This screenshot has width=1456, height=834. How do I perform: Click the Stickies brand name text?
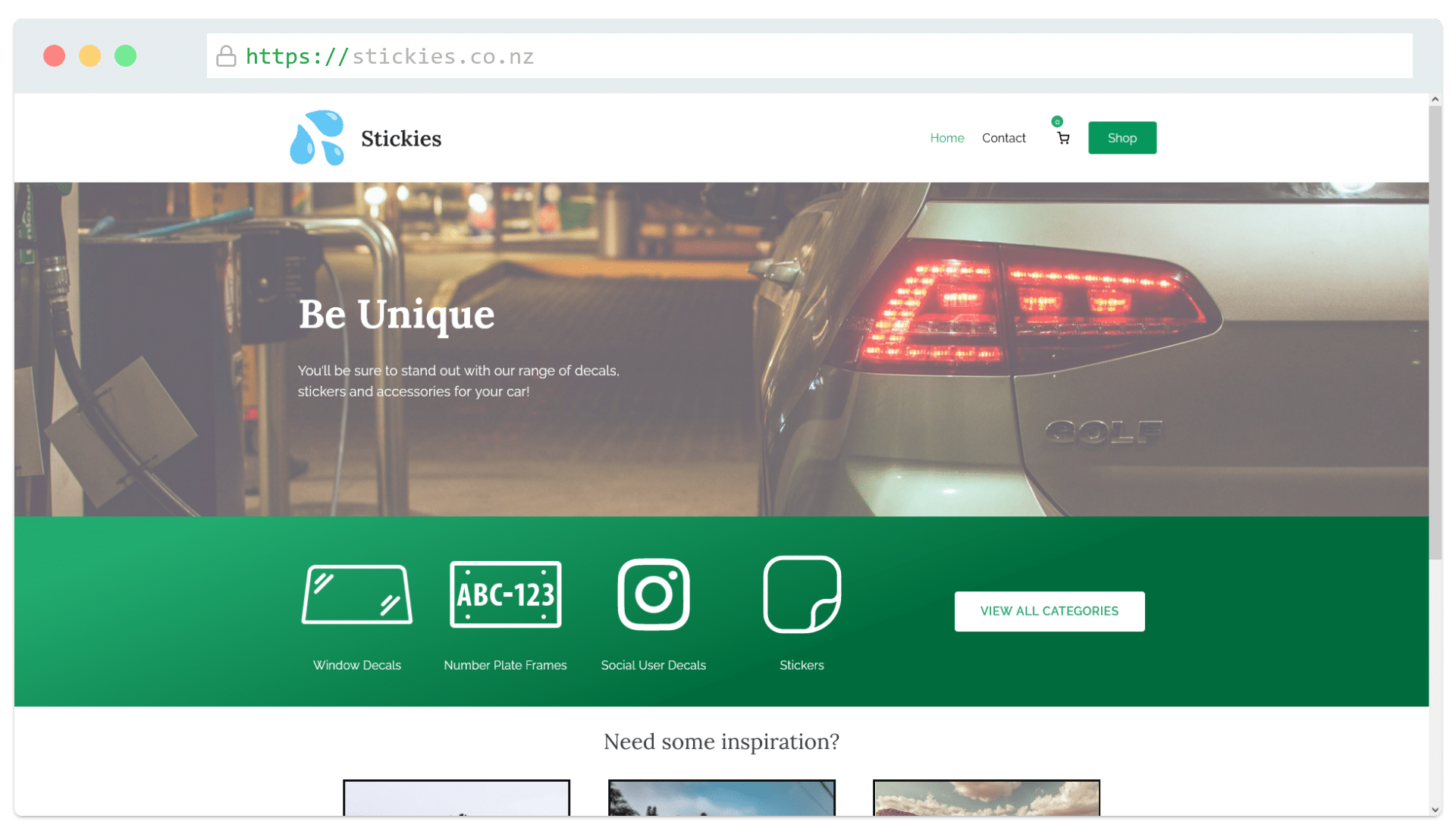coord(401,139)
